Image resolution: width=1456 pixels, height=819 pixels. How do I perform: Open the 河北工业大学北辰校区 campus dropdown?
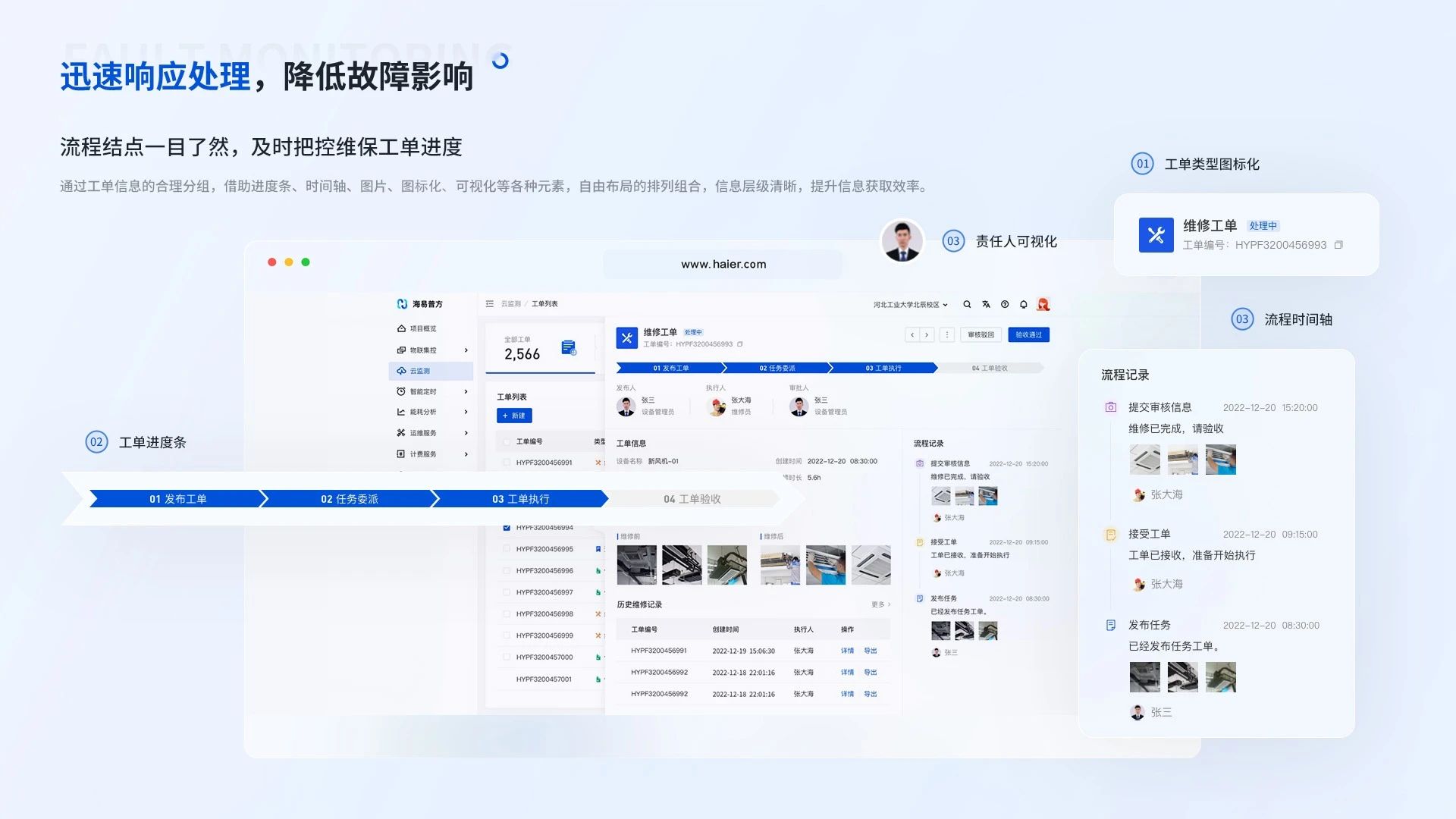910,305
